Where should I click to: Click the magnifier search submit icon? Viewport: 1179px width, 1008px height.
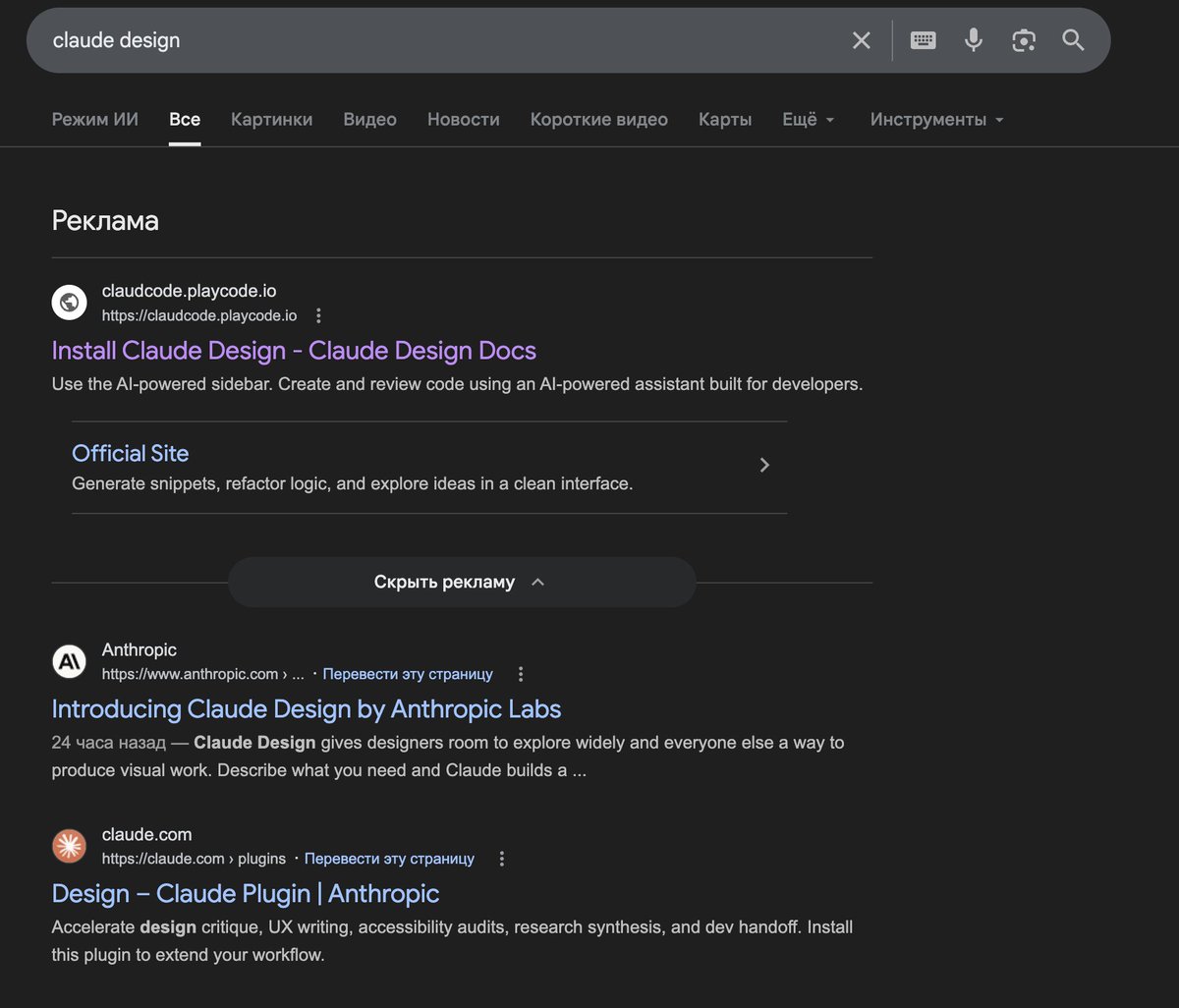pyautogui.click(x=1073, y=40)
